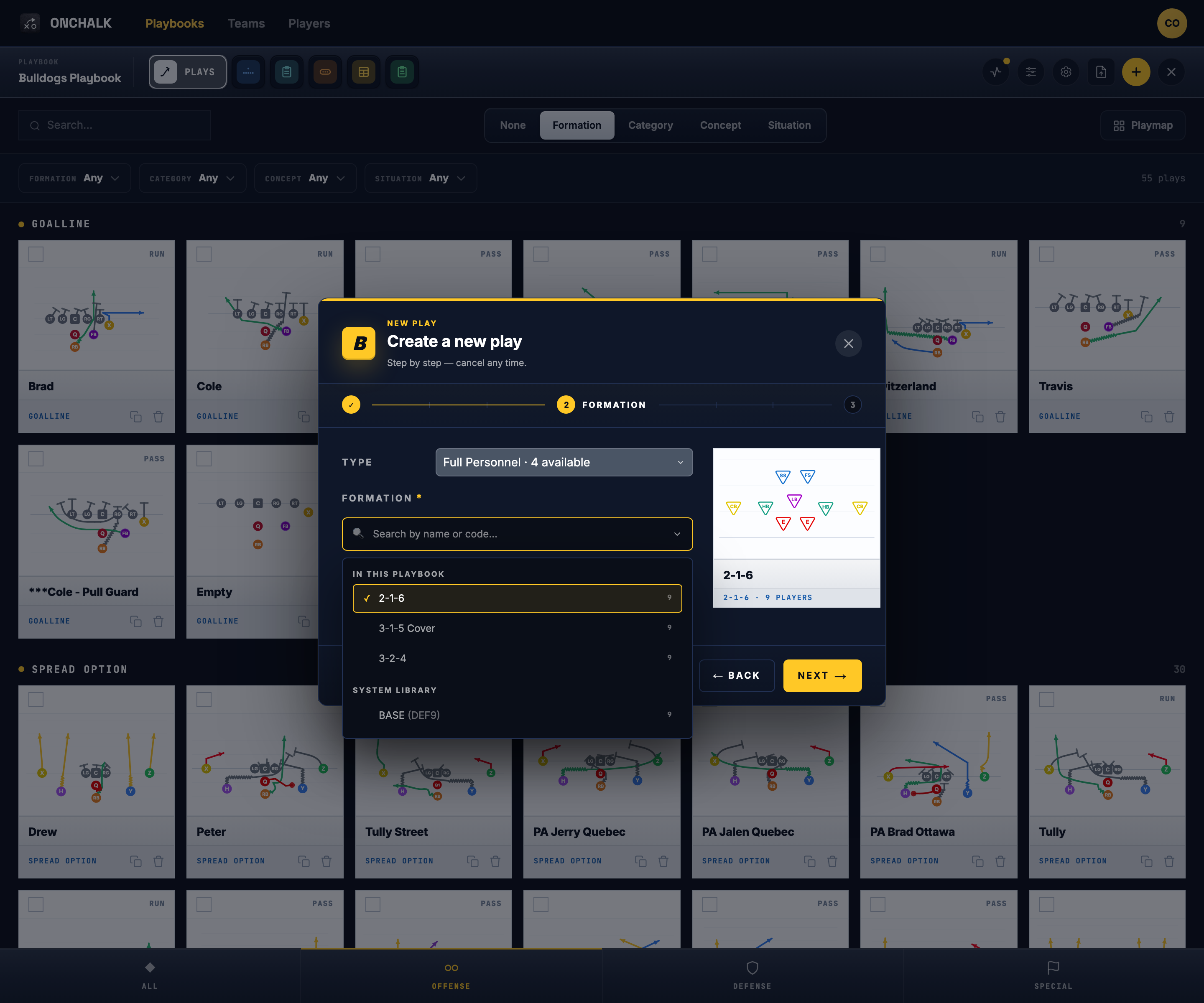
Task: Open the Type Full Personnel dropdown
Action: 564,462
